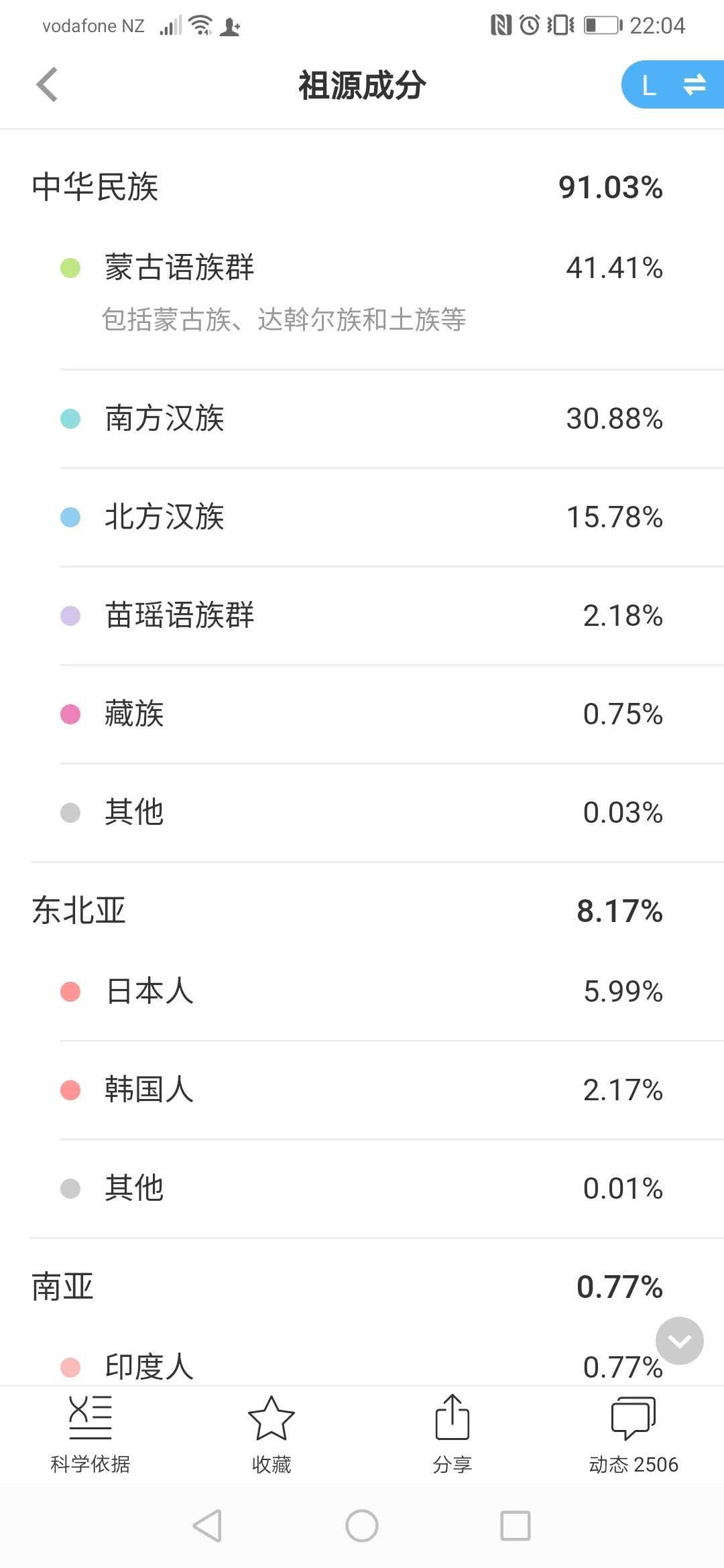Tap the scroll-down chevron circle
Viewport: 724px width, 1568px height.
click(680, 1341)
